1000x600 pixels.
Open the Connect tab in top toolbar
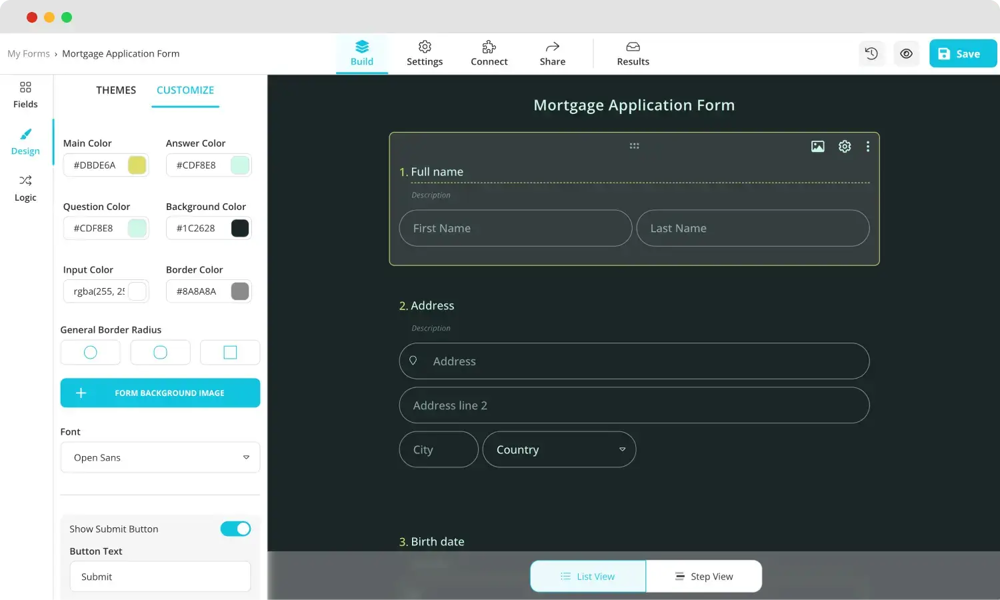pyautogui.click(x=489, y=53)
